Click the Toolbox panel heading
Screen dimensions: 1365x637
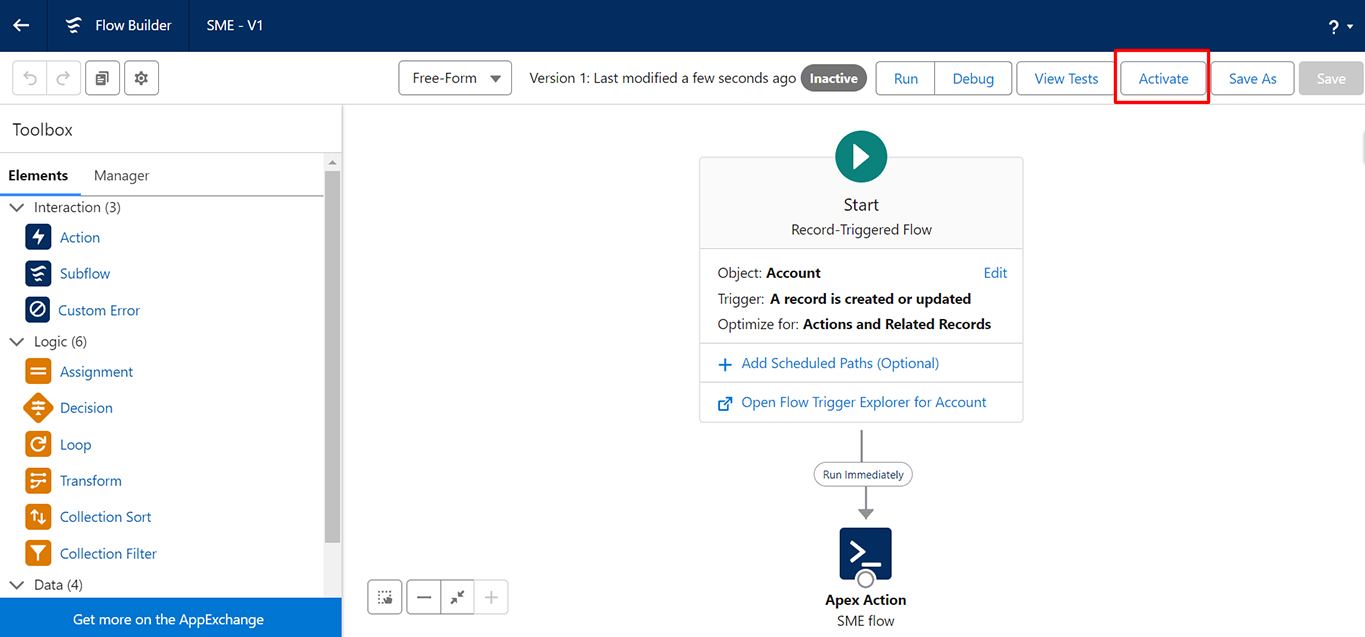click(43, 130)
